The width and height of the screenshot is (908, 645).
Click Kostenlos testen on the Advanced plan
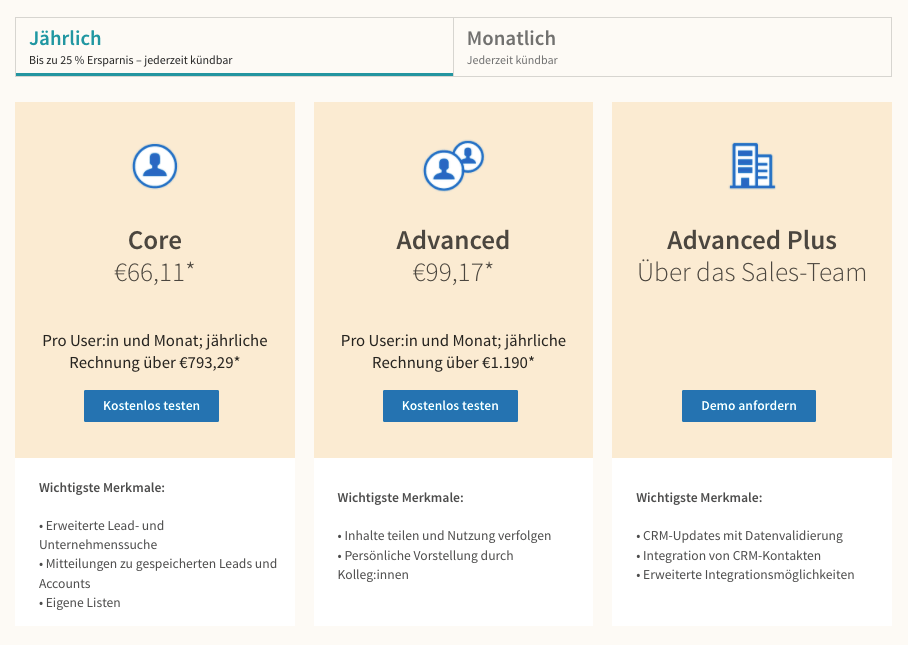click(x=450, y=406)
